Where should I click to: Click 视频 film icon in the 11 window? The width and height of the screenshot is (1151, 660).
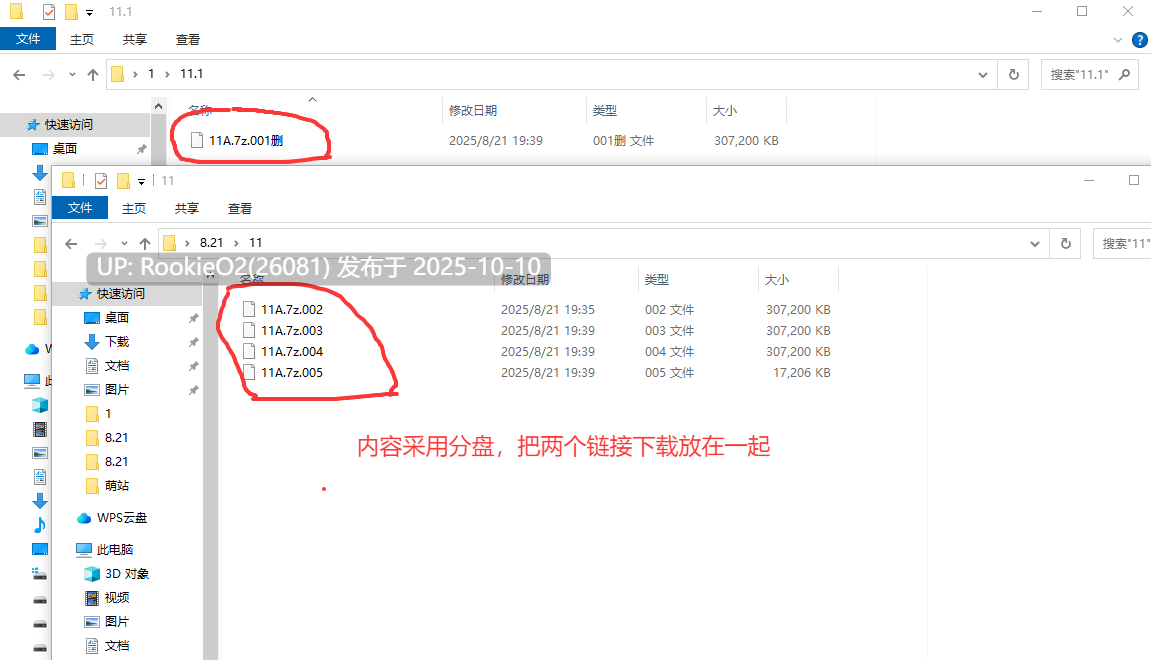coord(92,598)
